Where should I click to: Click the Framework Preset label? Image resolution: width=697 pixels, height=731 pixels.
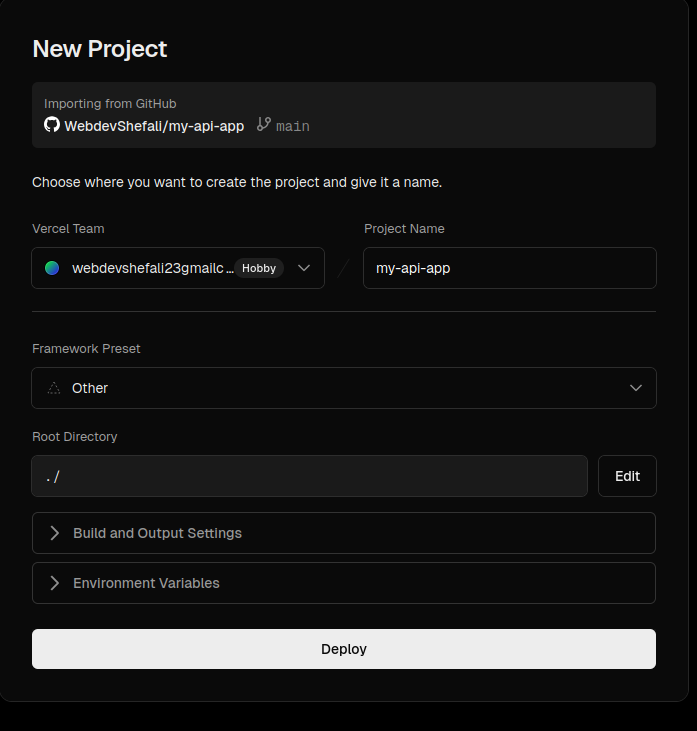pyautogui.click(x=86, y=349)
